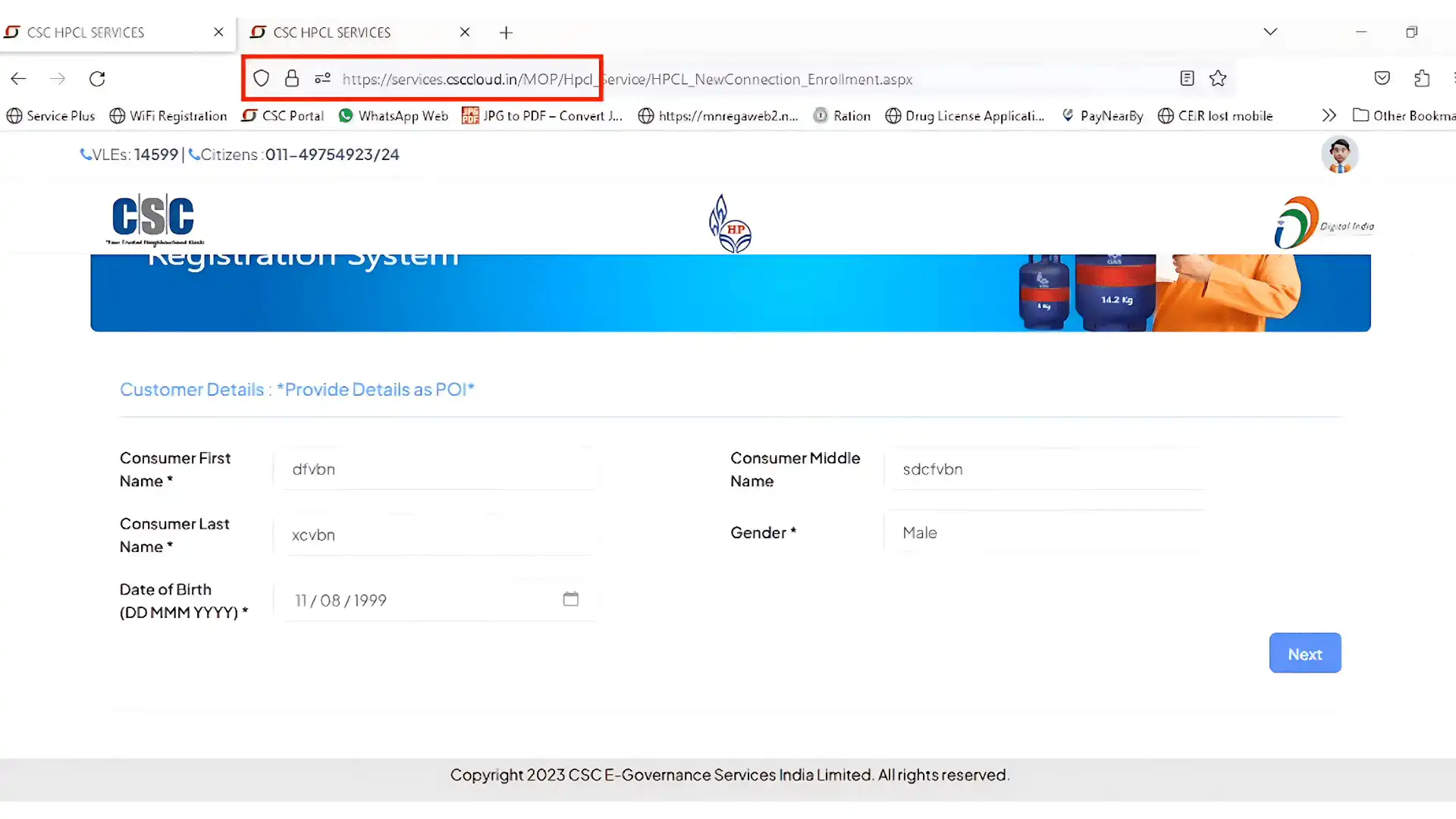The height and width of the screenshot is (819, 1456).
Task: Open the WhatsApp Web bookmark
Action: 393,116
